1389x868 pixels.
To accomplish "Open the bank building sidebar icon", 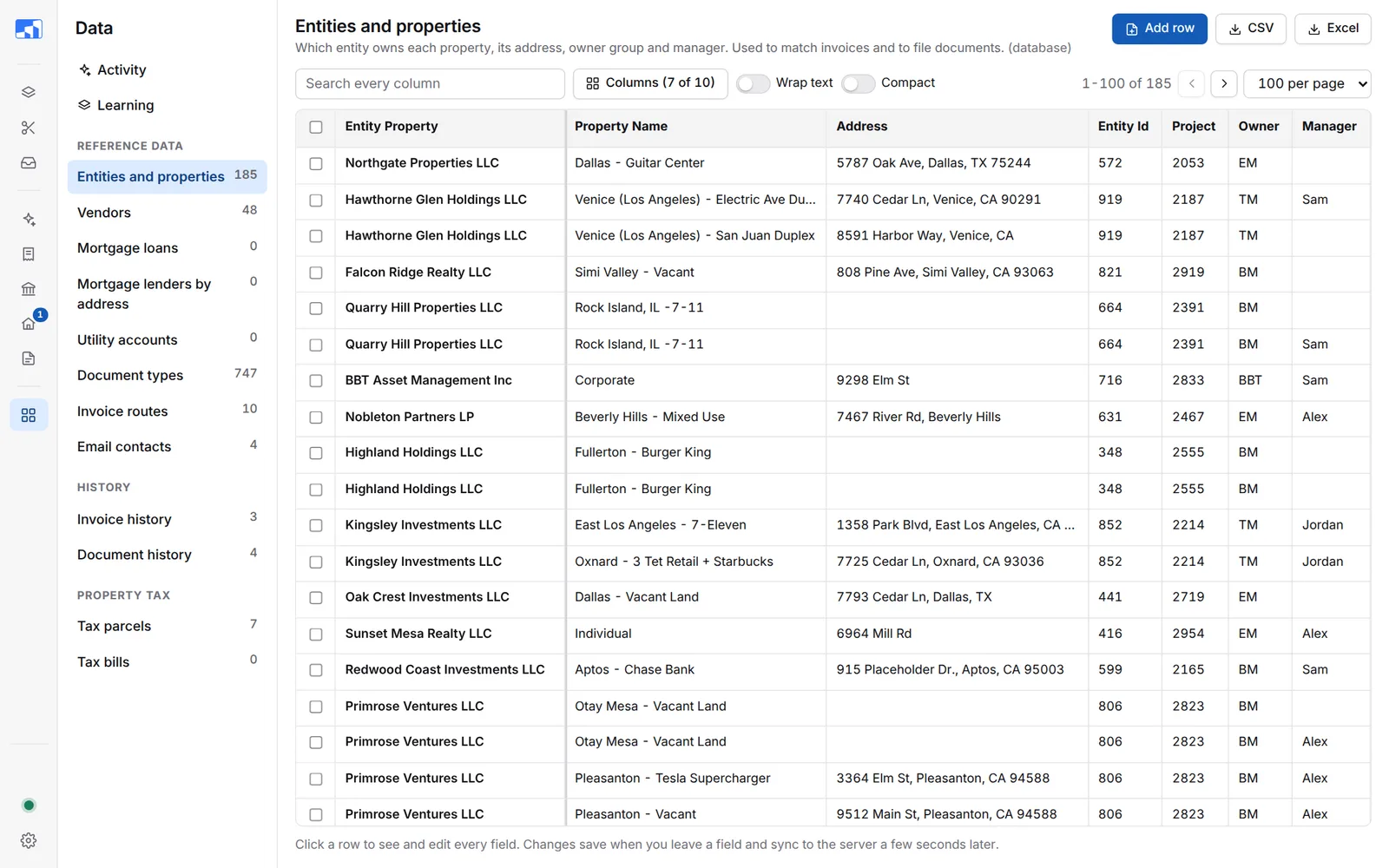I will (x=29, y=289).
